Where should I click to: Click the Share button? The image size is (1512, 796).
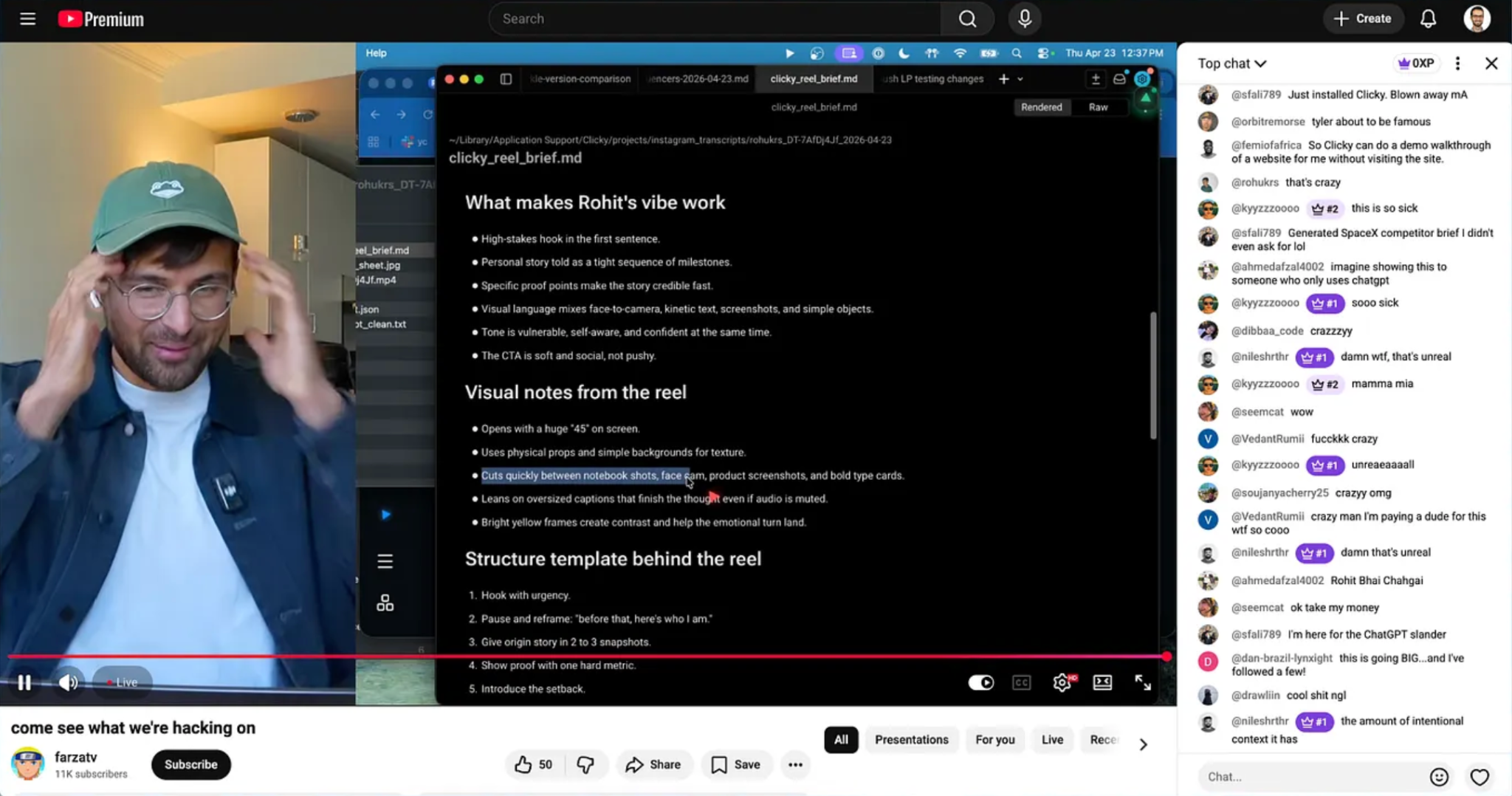tap(653, 764)
